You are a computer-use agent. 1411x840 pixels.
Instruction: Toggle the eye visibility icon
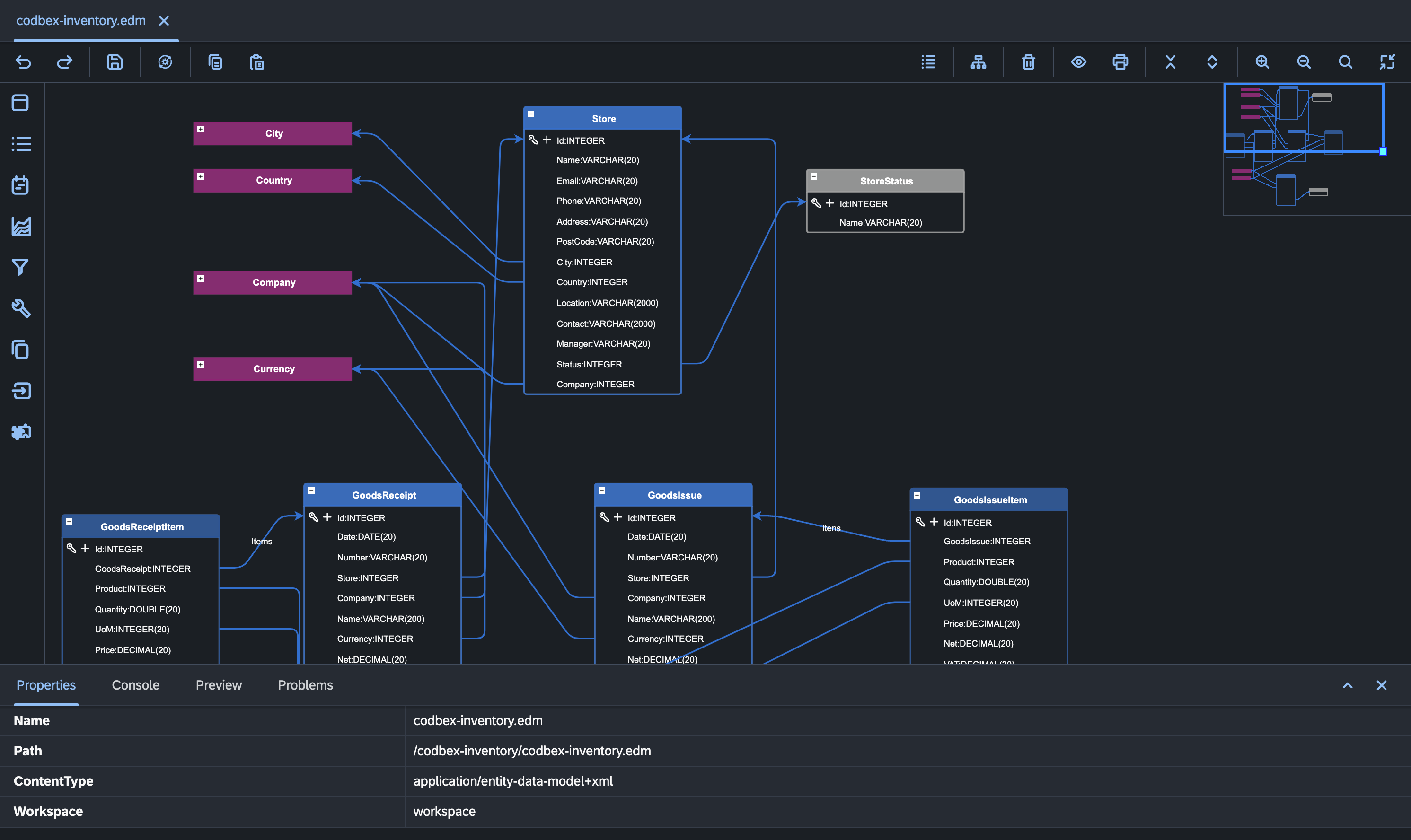pyautogui.click(x=1078, y=62)
